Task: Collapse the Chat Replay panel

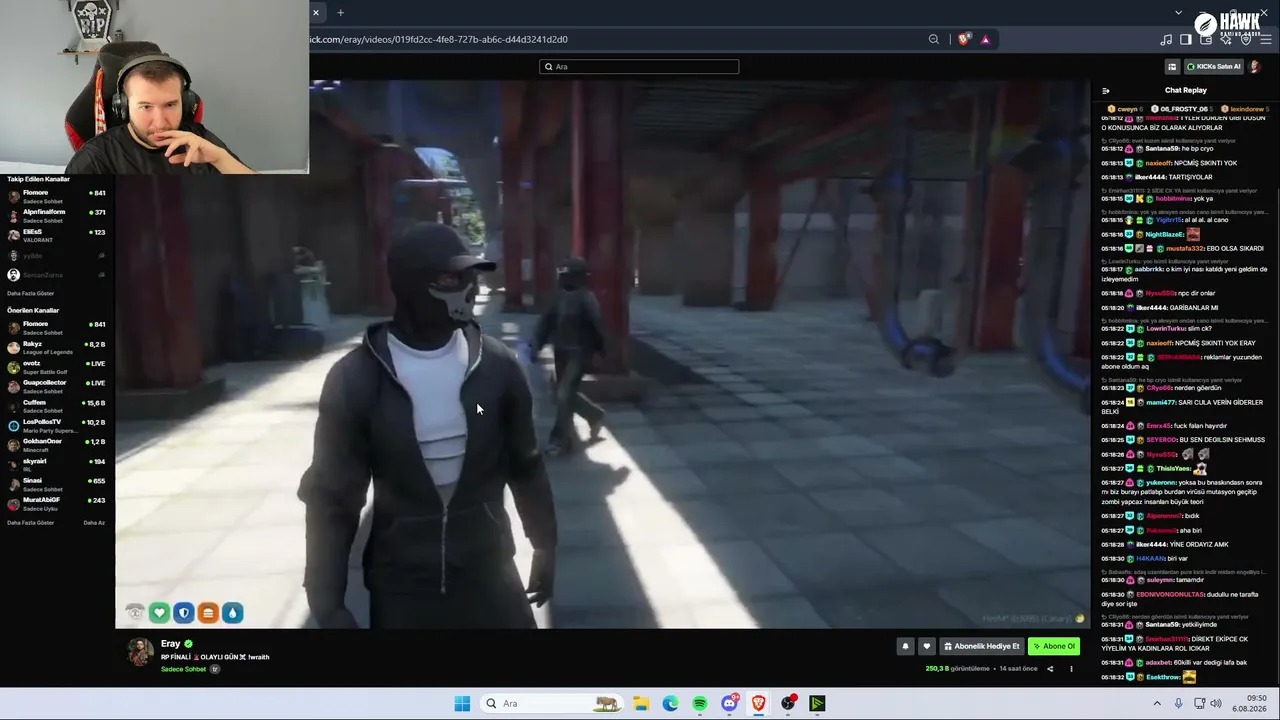Action: (1105, 90)
